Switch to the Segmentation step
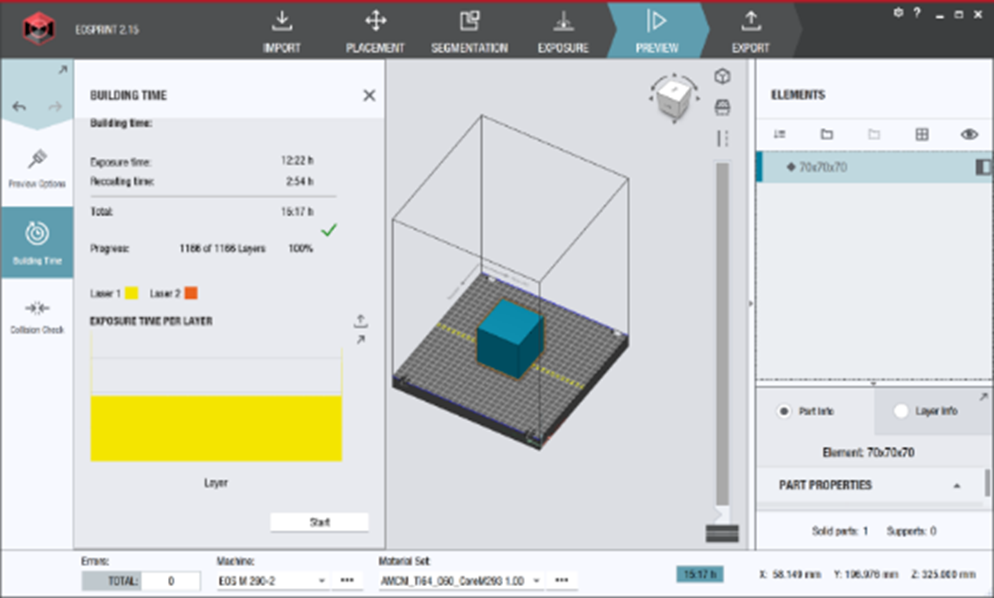Image resolution: width=994 pixels, height=598 pixels. (469, 30)
